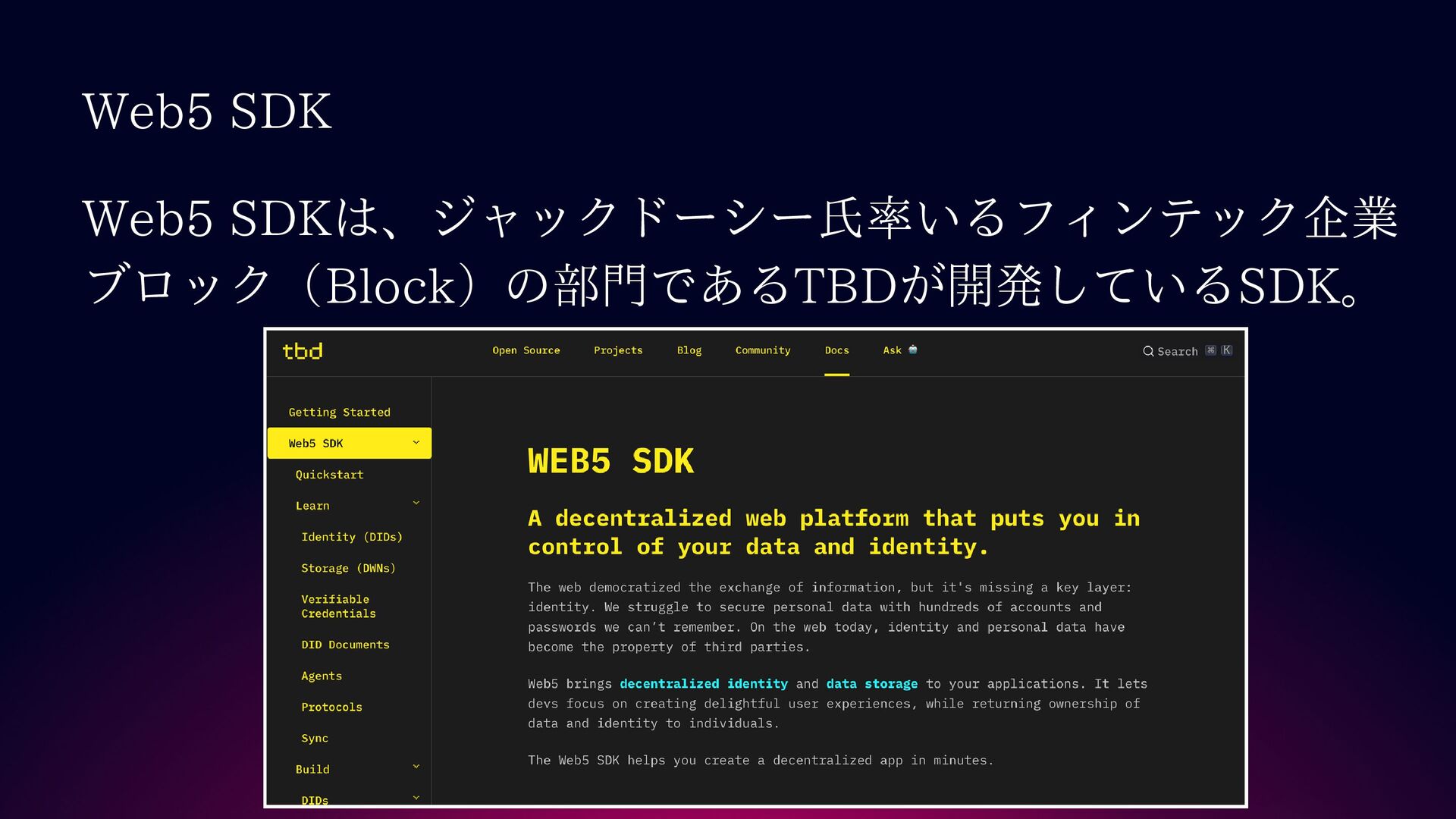
Task: Click the keyboard shortcut K badge
Action: click(x=1226, y=350)
